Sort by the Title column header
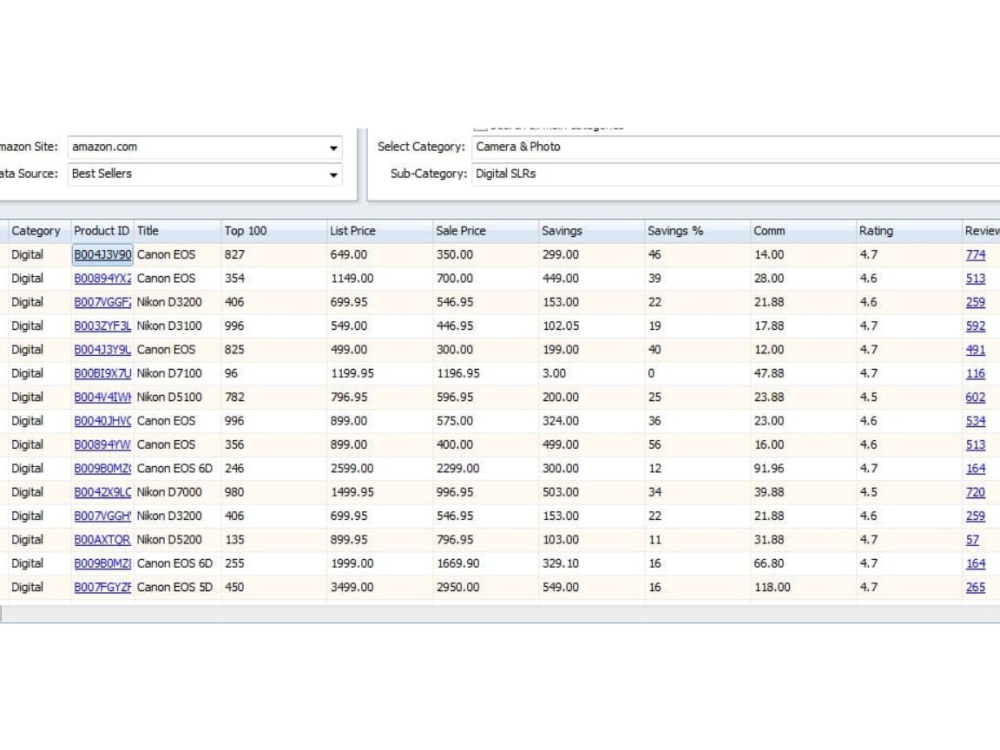 pos(177,231)
